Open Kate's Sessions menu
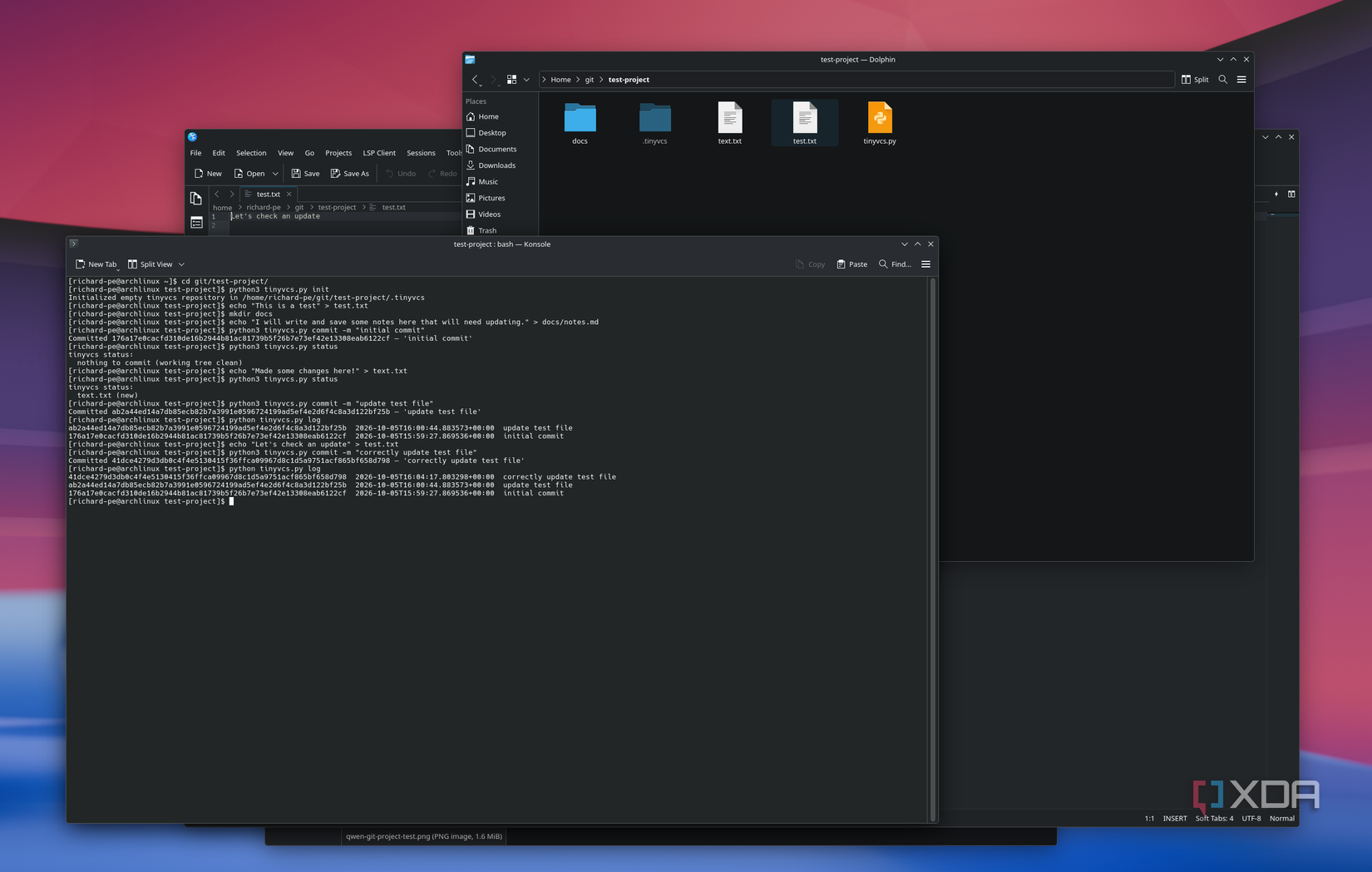Screen dimensions: 1372x872 (421, 153)
